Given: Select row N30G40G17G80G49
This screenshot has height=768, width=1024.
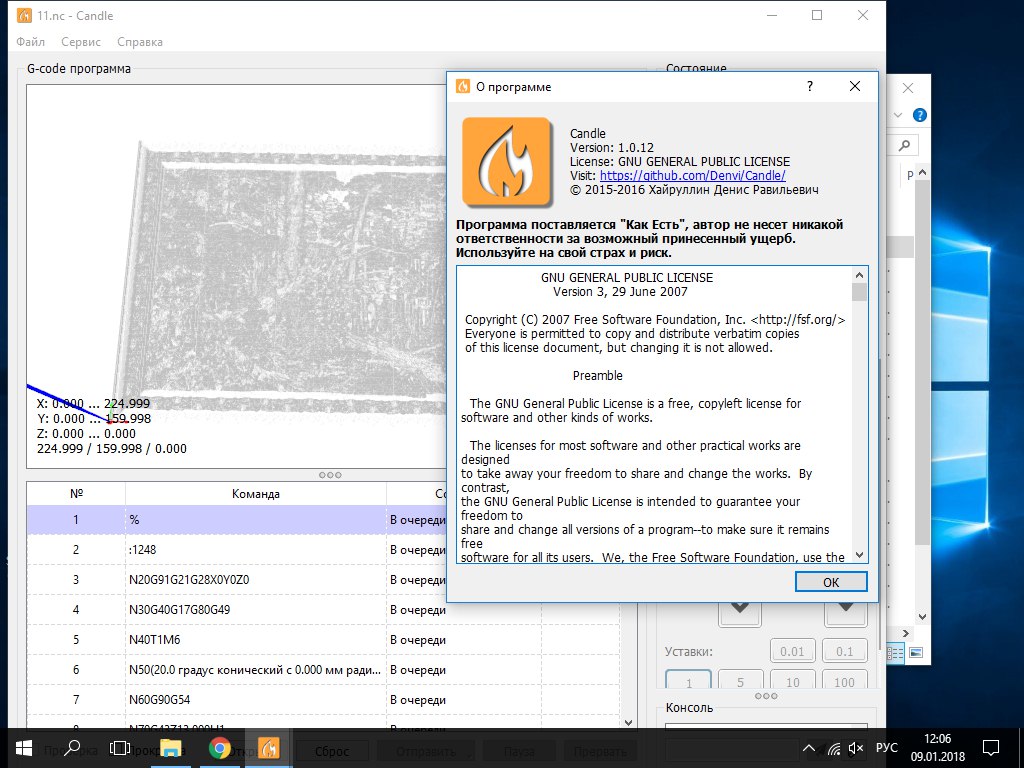Looking at the screenshot, I should click(x=323, y=610).
